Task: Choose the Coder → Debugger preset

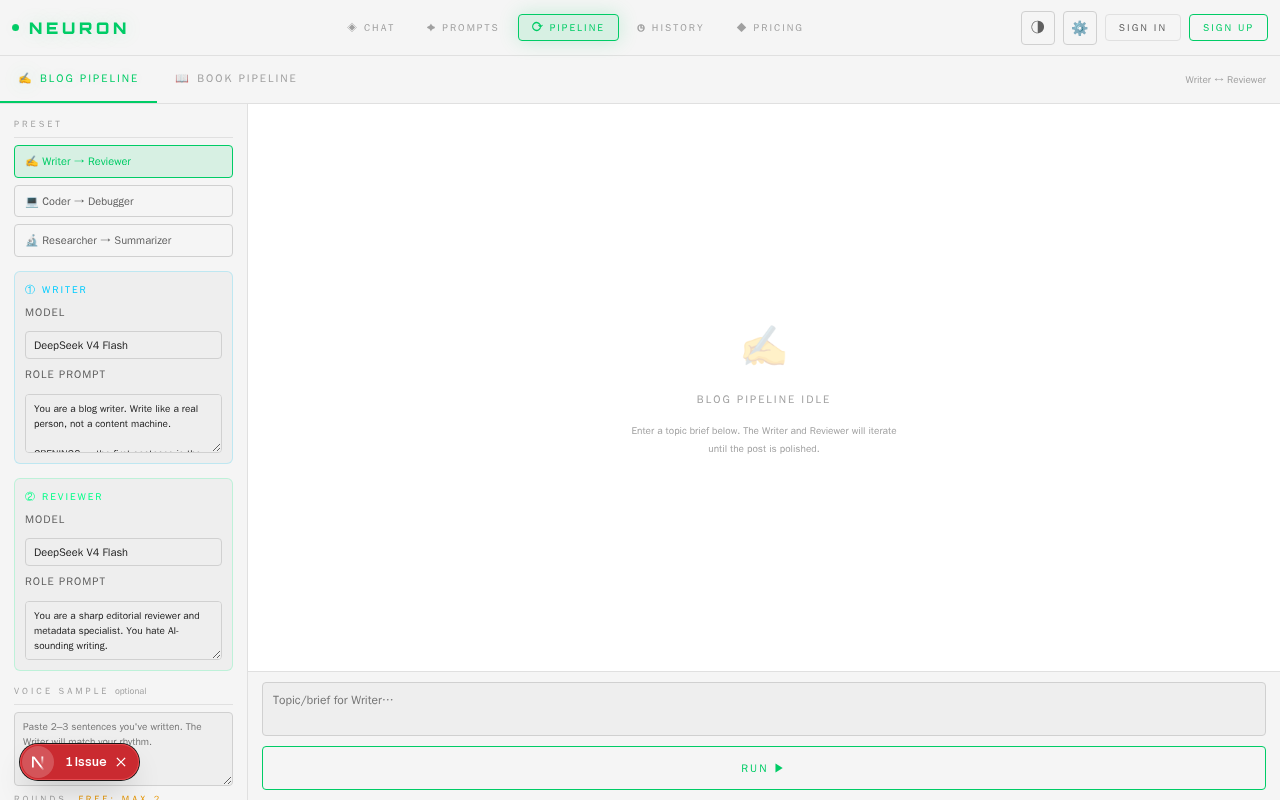Action: 123,201
